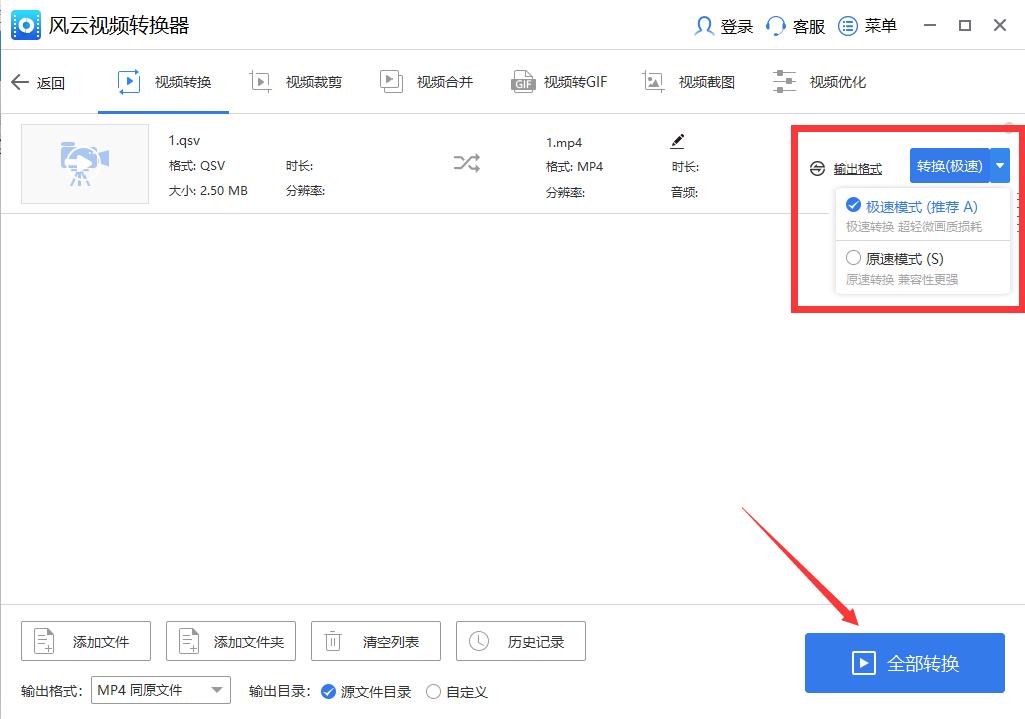Click the conversion arrows icon between the files
This screenshot has width=1025, height=719.
466,162
